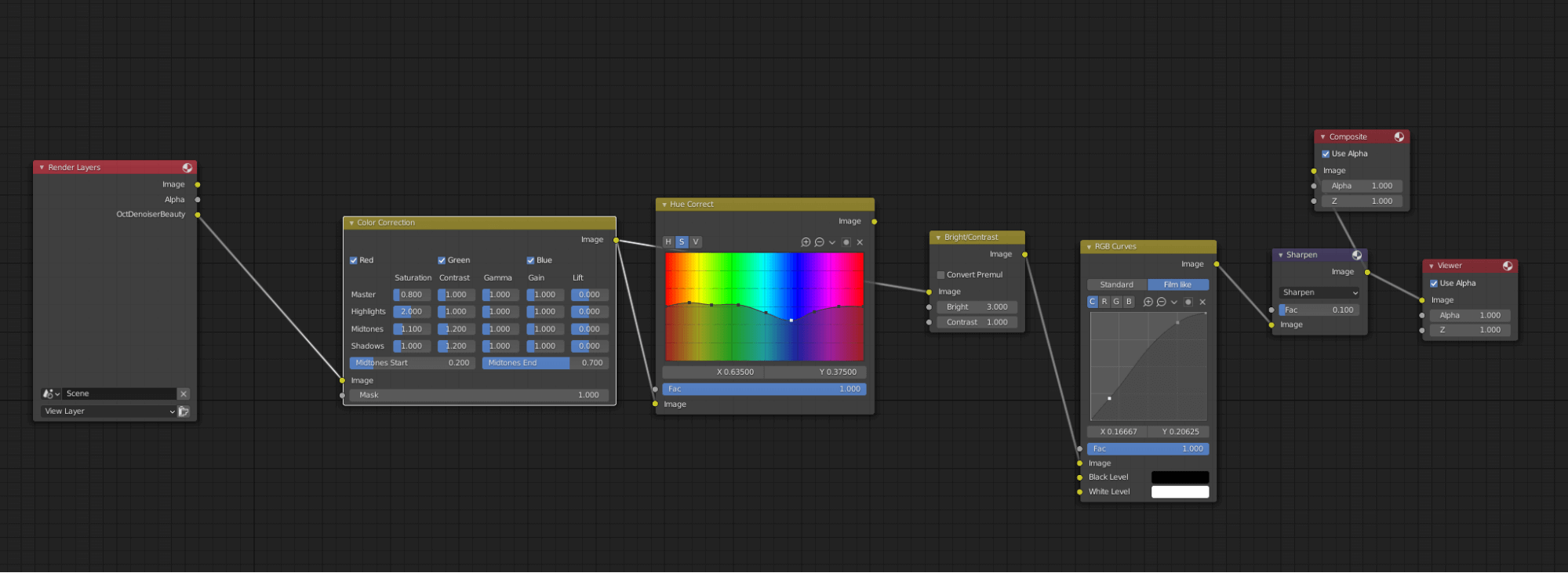
Task: Disable the Green channel in Color Correction
Action: [442, 261]
